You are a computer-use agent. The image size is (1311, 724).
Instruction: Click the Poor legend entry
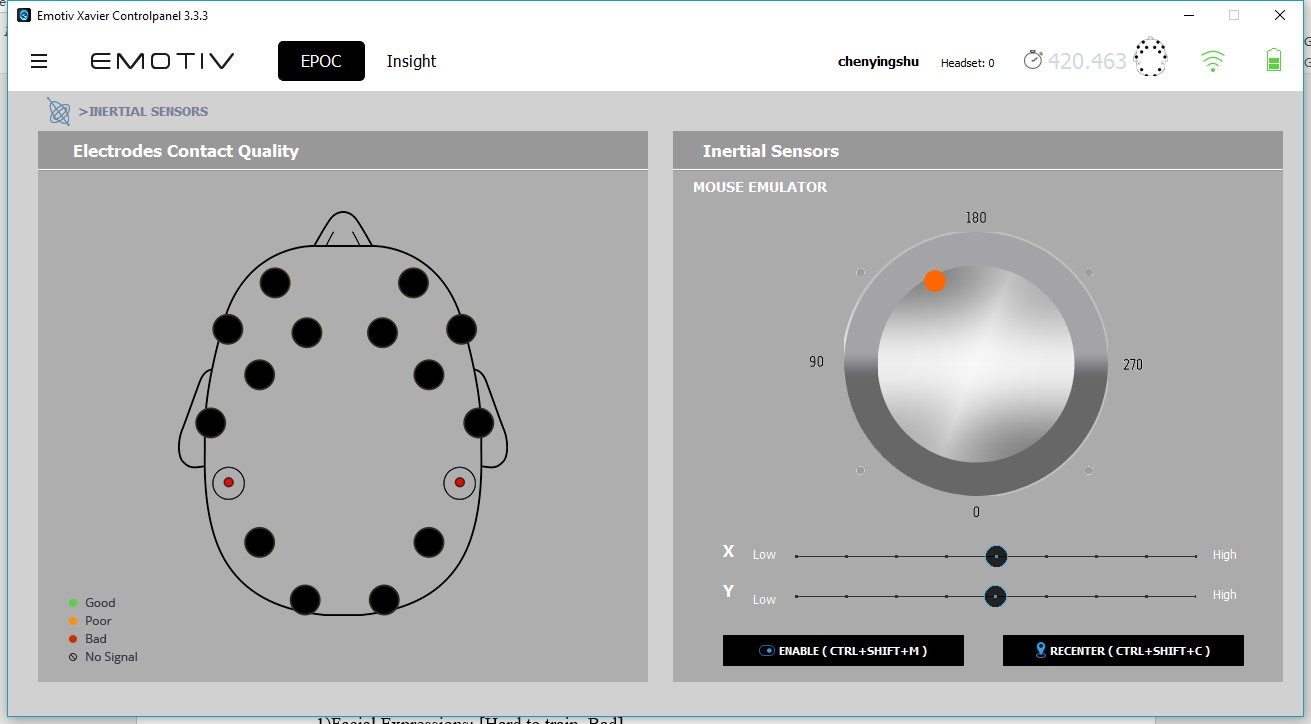[90, 621]
